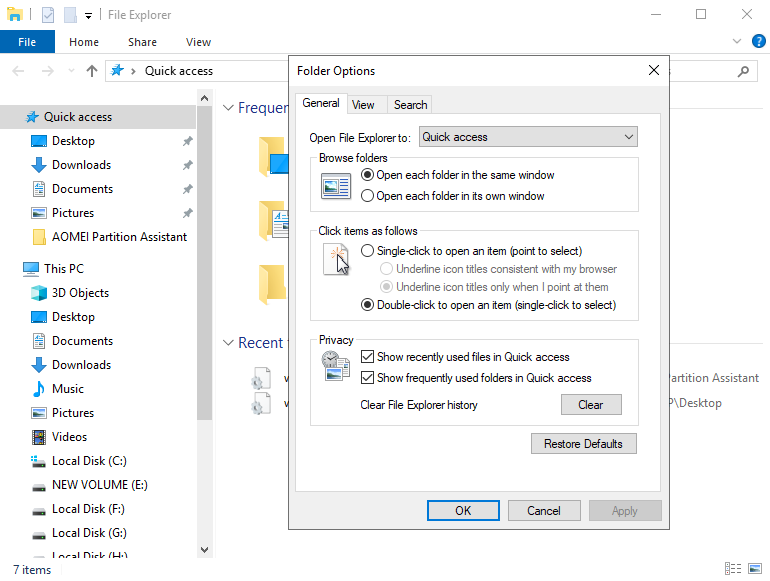Collapse the Recent files group chevron

click(228, 343)
